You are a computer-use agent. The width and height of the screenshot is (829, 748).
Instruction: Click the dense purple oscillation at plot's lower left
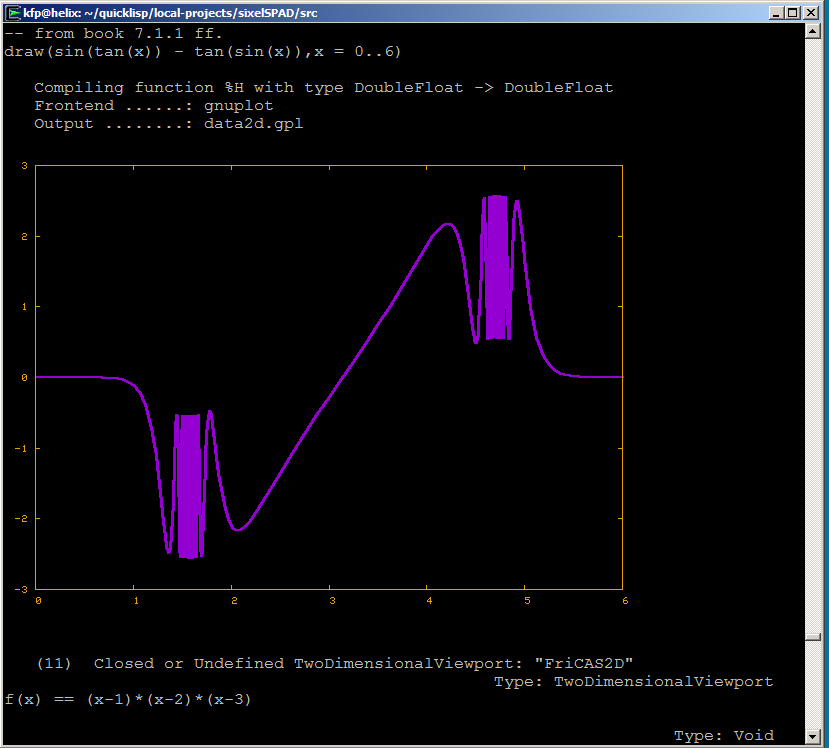[188, 486]
